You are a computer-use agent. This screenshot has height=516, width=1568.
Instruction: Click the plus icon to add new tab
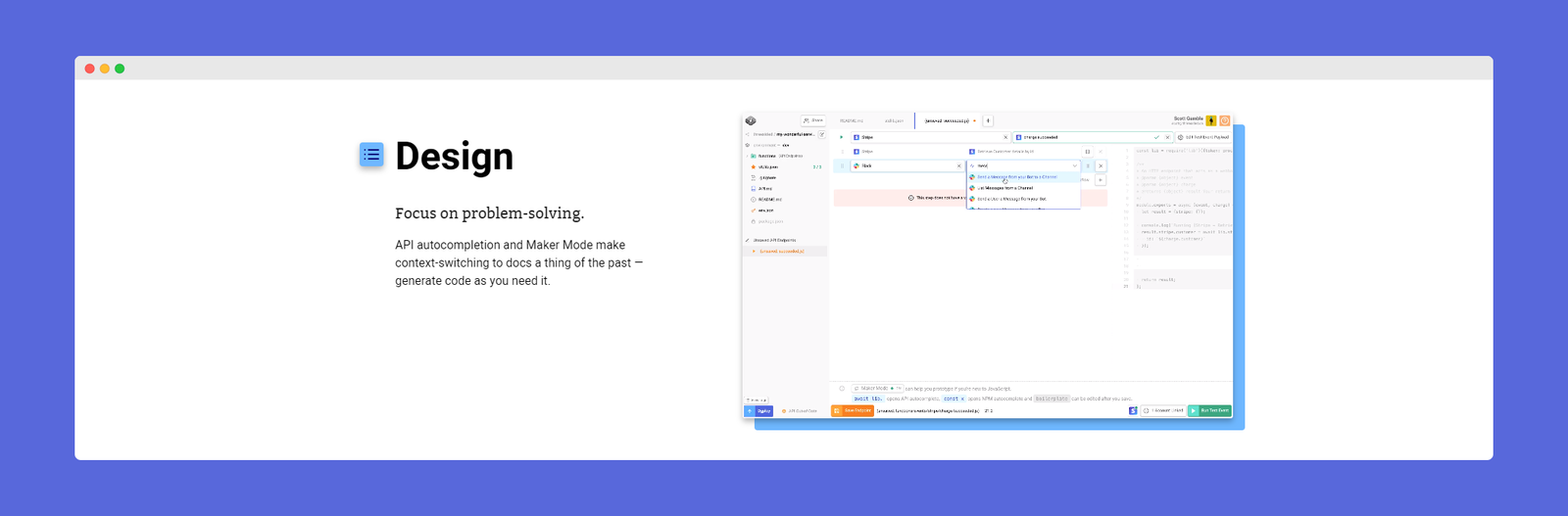click(x=988, y=120)
